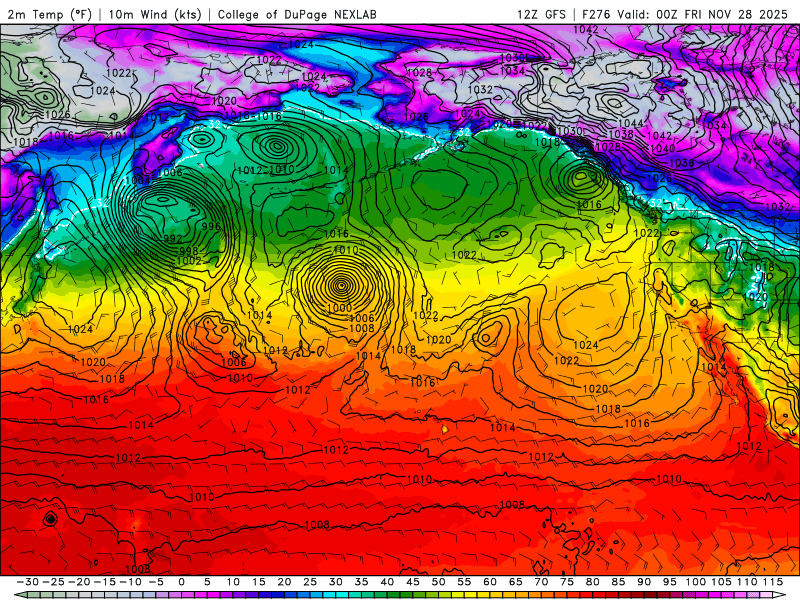Select the "Valid: 00Z FRI NOV 28 2025" timestamp

click(x=703, y=14)
